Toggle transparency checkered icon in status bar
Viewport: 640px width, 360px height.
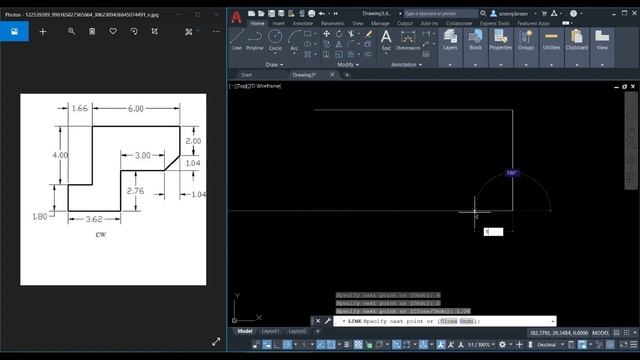tap(358, 345)
